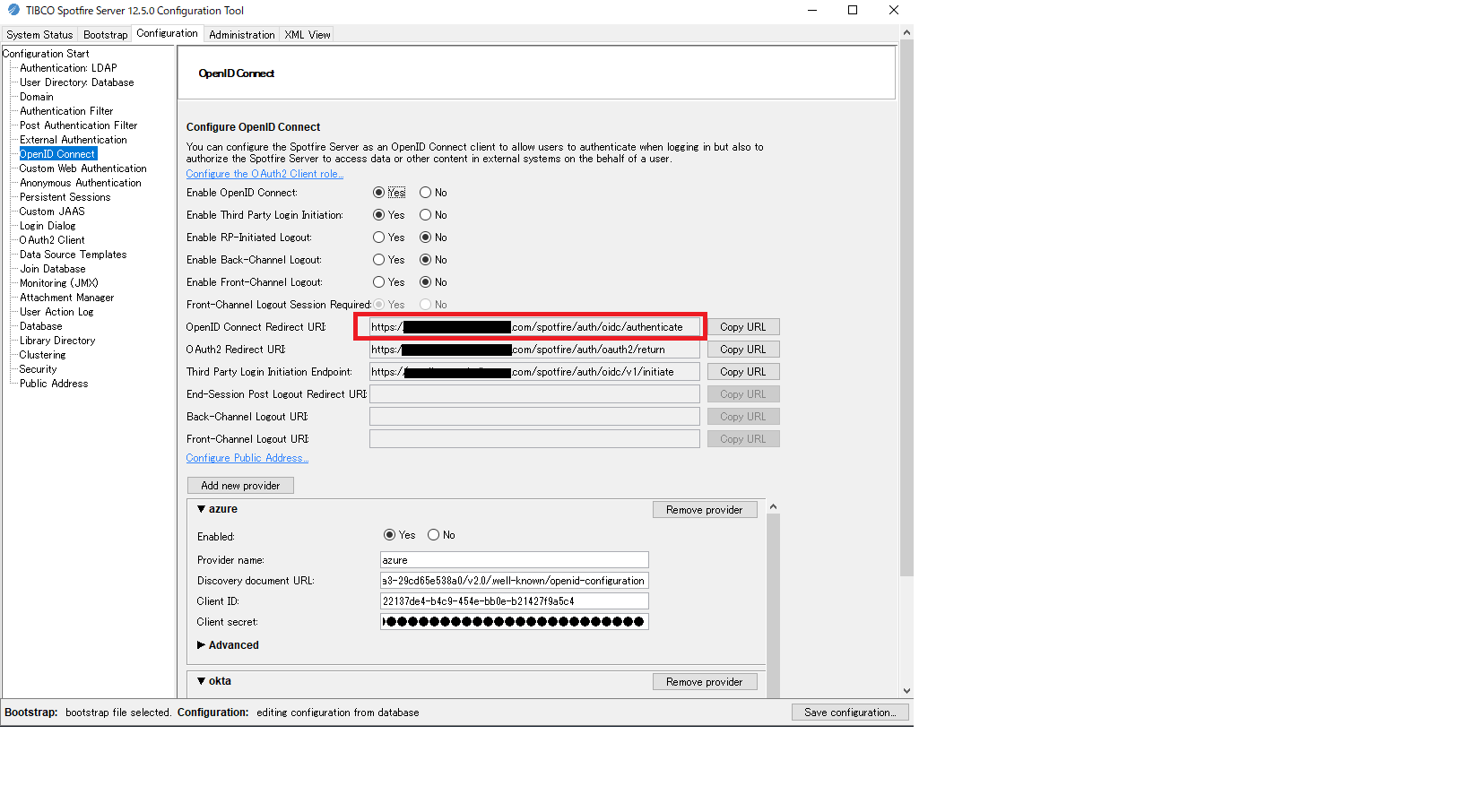This screenshot has height=812, width=1474.
Task: Select Authentication: LDAP tree item
Action: [68, 68]
